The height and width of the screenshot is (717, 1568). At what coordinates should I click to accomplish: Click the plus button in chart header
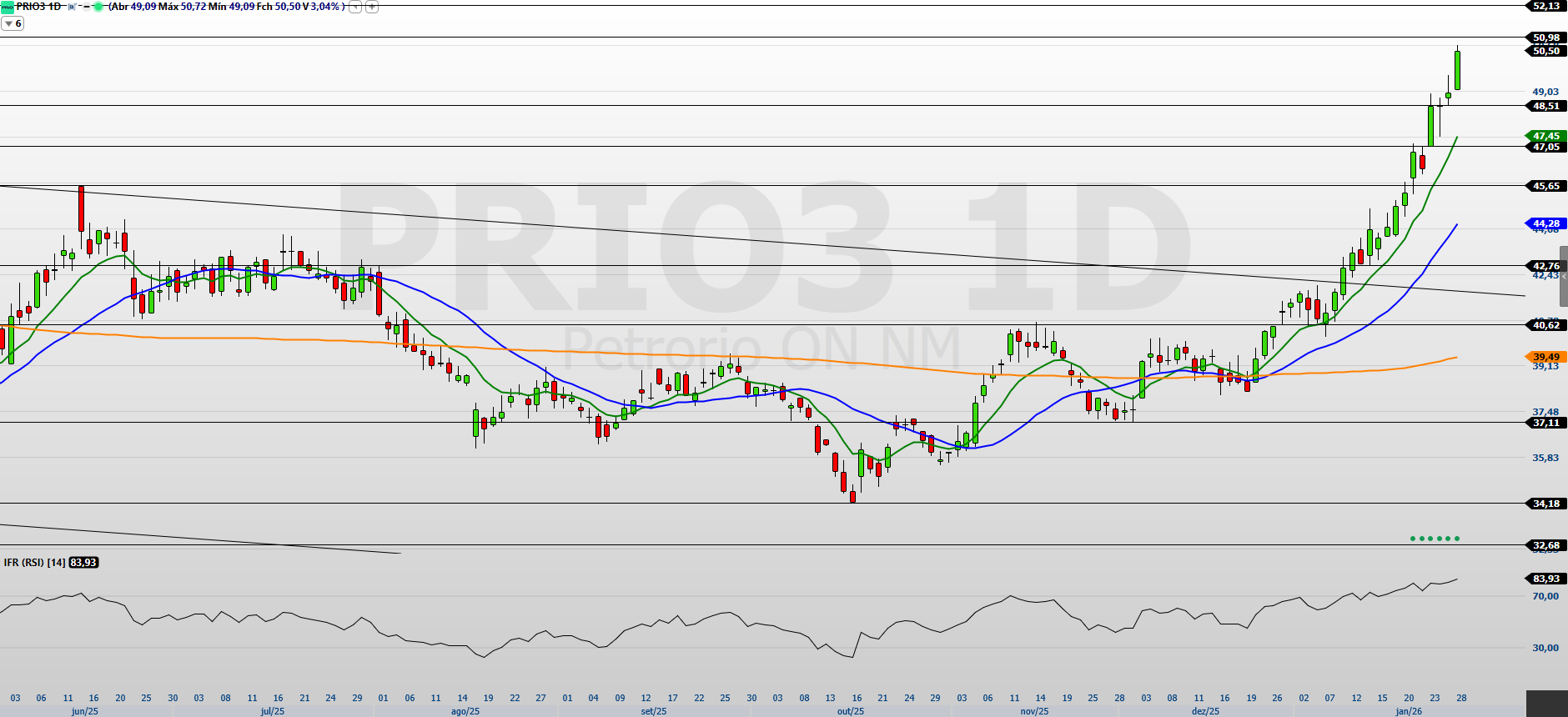click(372, 7)
